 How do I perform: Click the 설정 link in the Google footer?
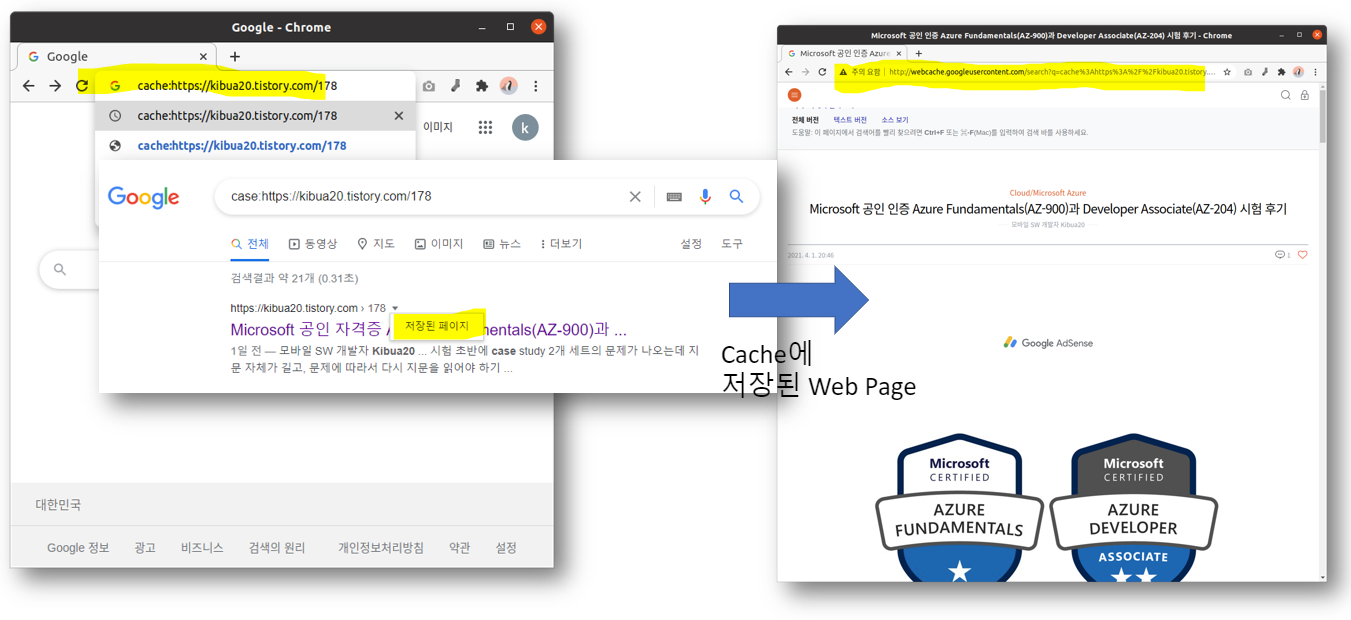506,548
